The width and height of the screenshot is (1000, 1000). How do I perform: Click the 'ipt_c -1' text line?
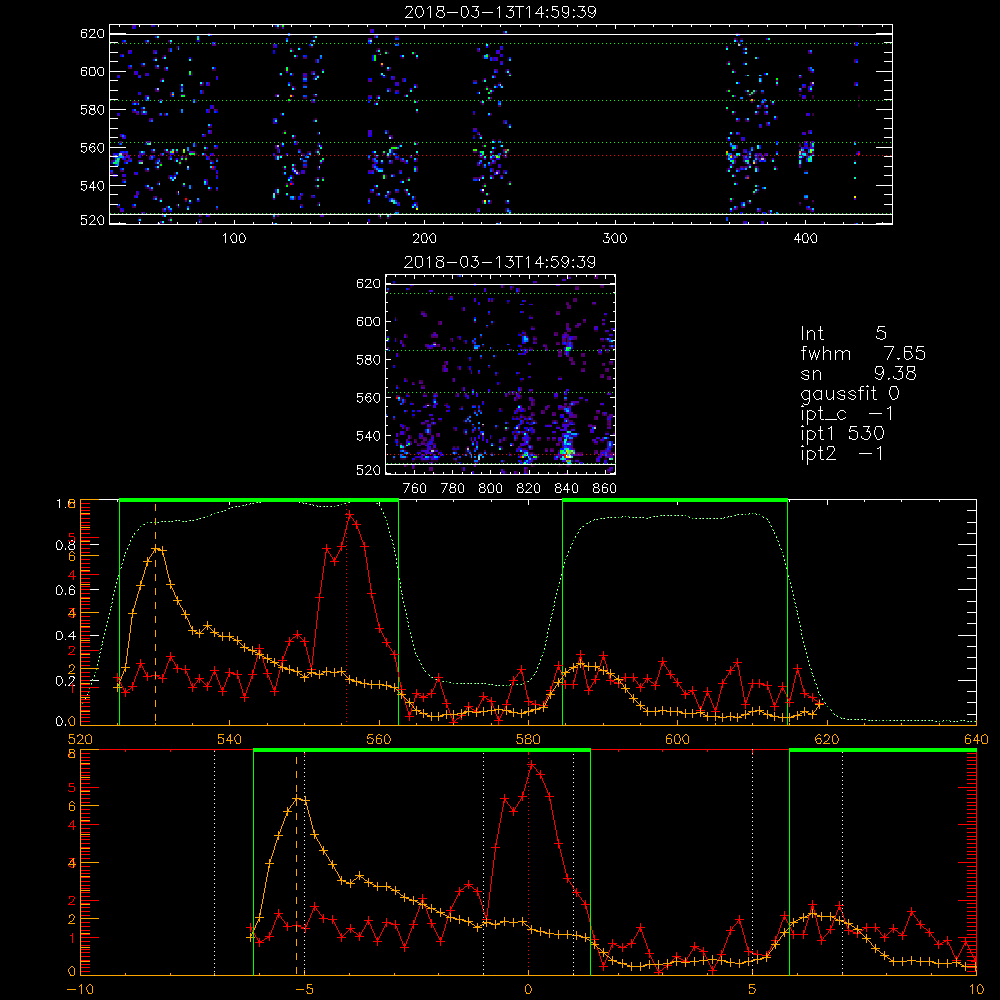pos(847,414)
